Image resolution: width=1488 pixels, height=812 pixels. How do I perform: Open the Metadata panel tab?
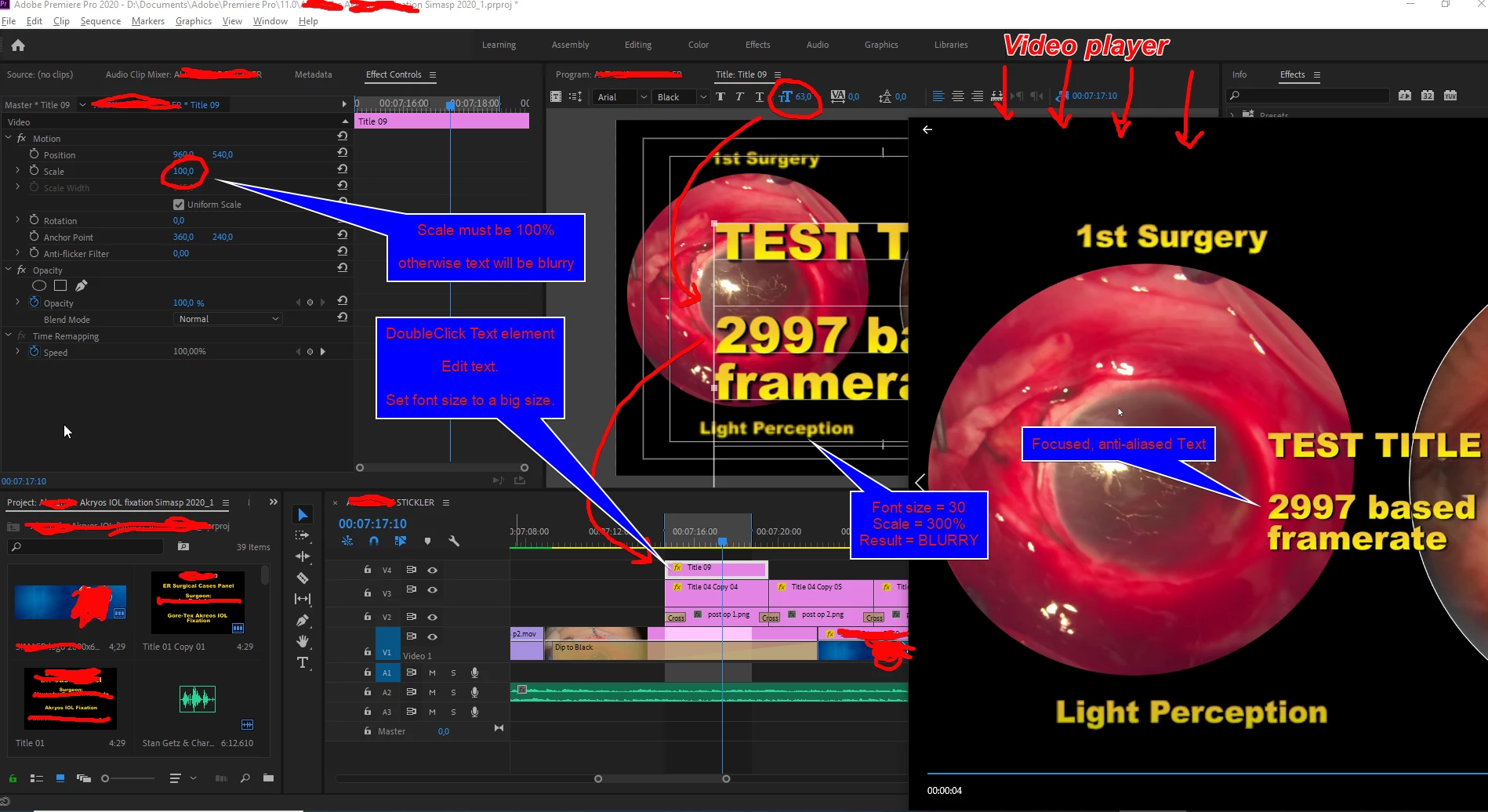pyautogui.click(x=314, y=74)
